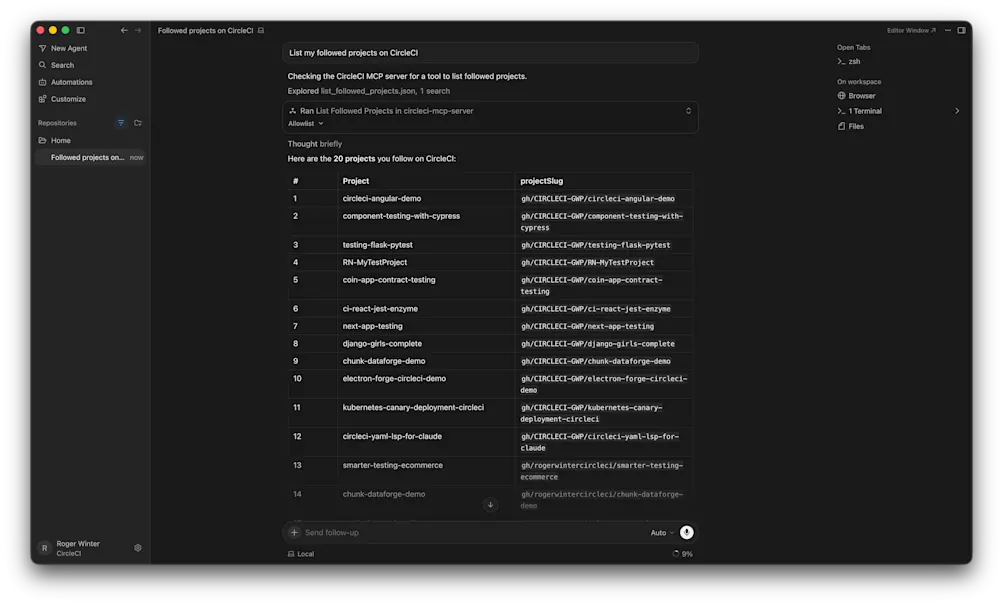Open 1 Terminal in workspace panel
Screen dimensions: 1003x605
860,111
